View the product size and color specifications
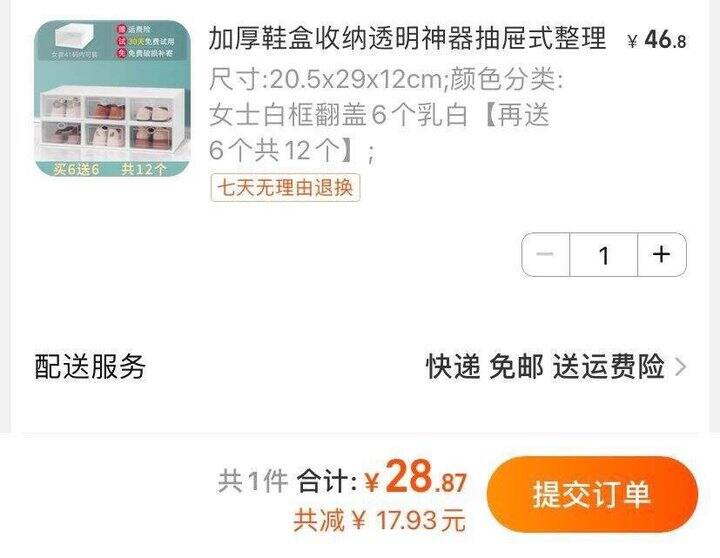720x558 pixels. [x=386, y=115]
